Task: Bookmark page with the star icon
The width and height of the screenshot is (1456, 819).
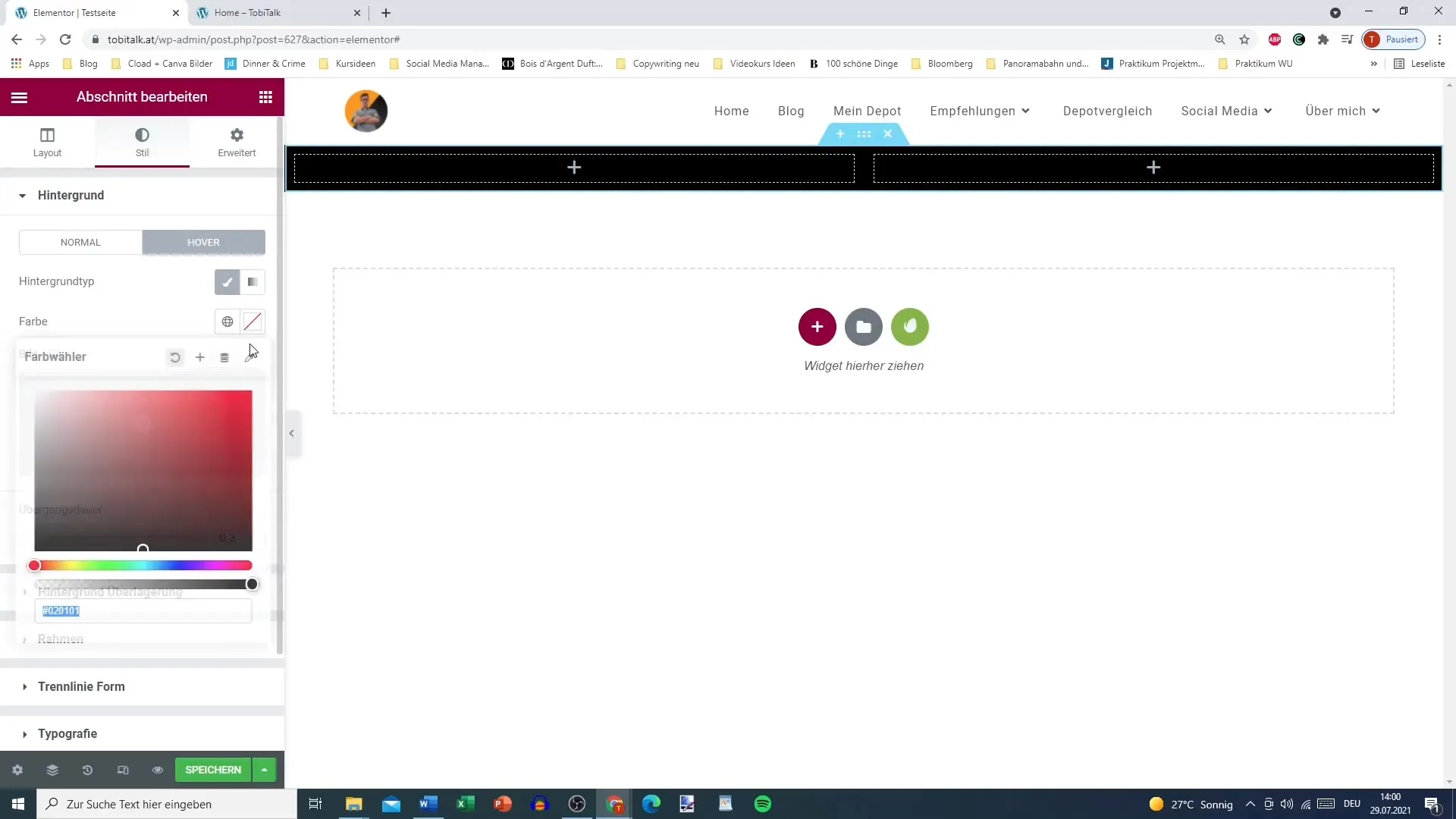Action: [x=1244, y=39]
